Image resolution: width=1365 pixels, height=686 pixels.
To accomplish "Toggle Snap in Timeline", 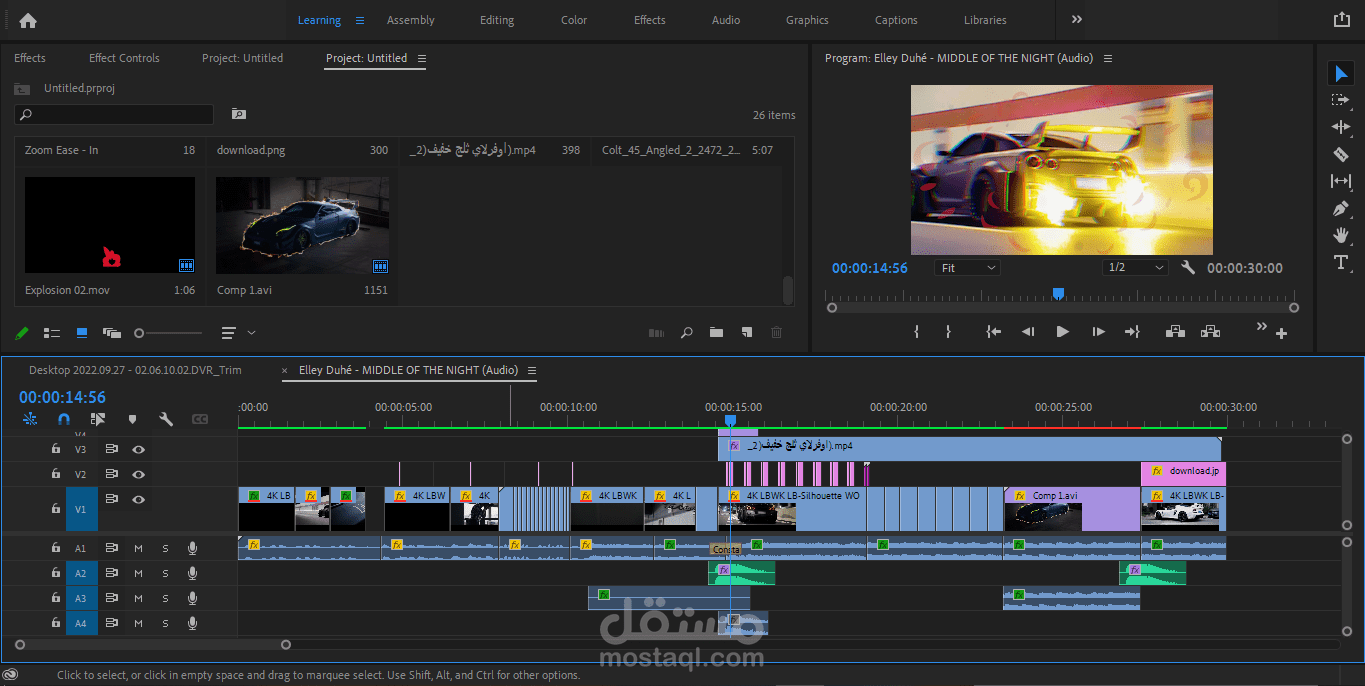I will point(63,419).
